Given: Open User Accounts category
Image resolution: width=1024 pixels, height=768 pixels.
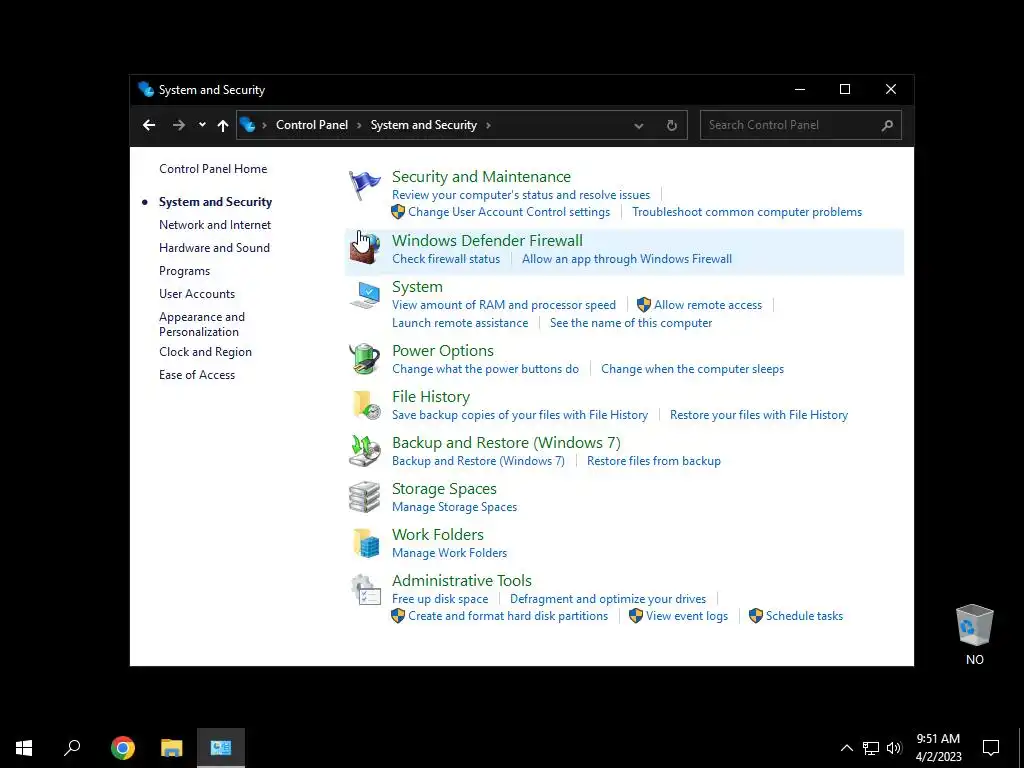Looking at the screenshot, I should coord(197,294).
